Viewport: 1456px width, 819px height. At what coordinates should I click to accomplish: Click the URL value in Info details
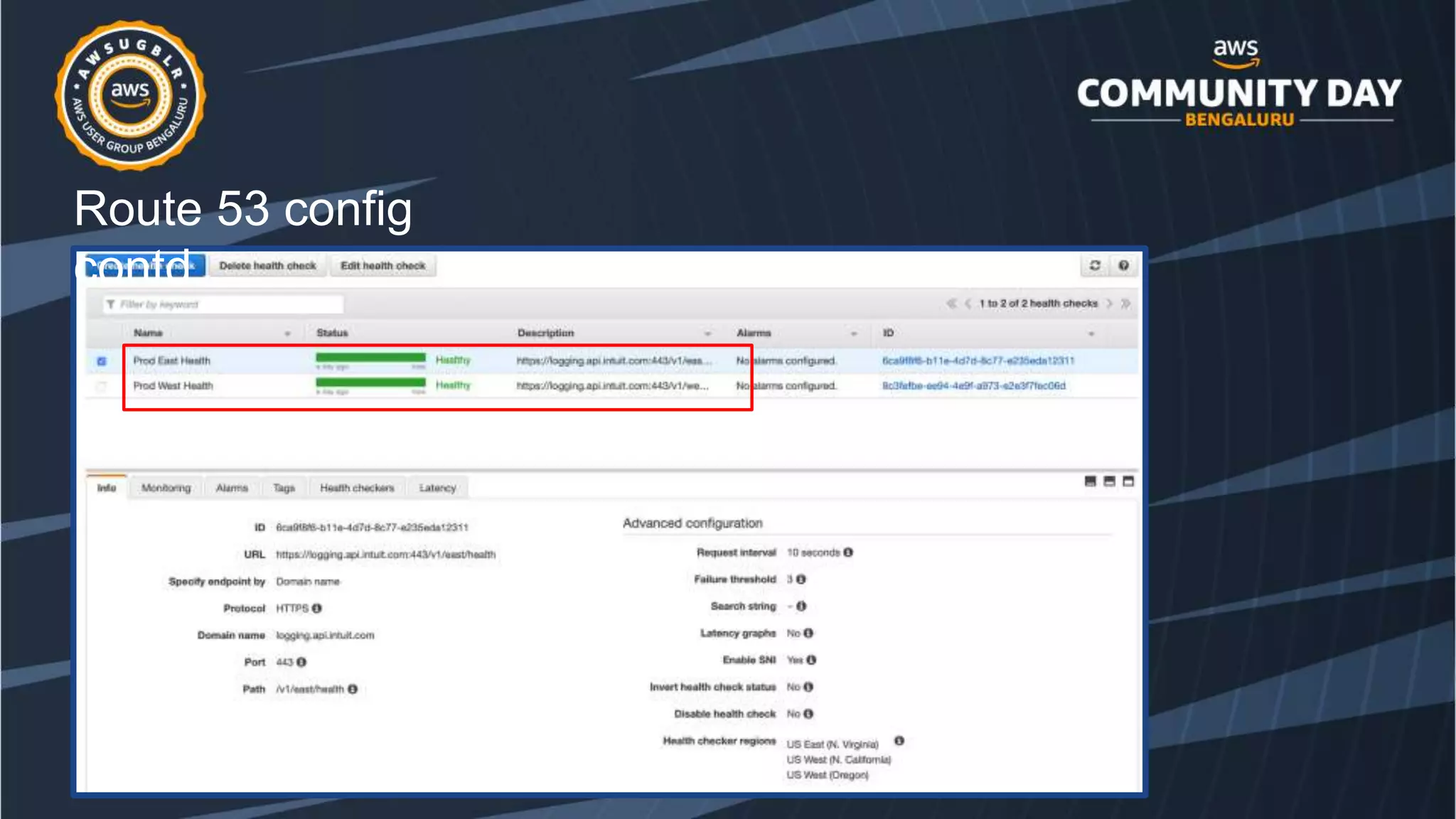(x=386, y=555)
